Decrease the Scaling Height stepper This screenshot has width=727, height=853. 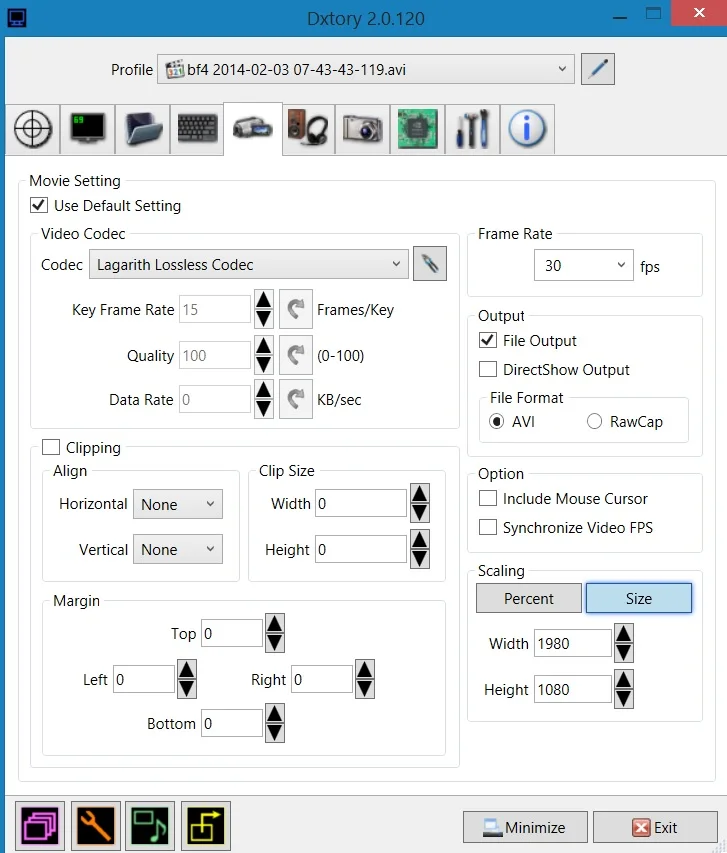pos(624,699)
